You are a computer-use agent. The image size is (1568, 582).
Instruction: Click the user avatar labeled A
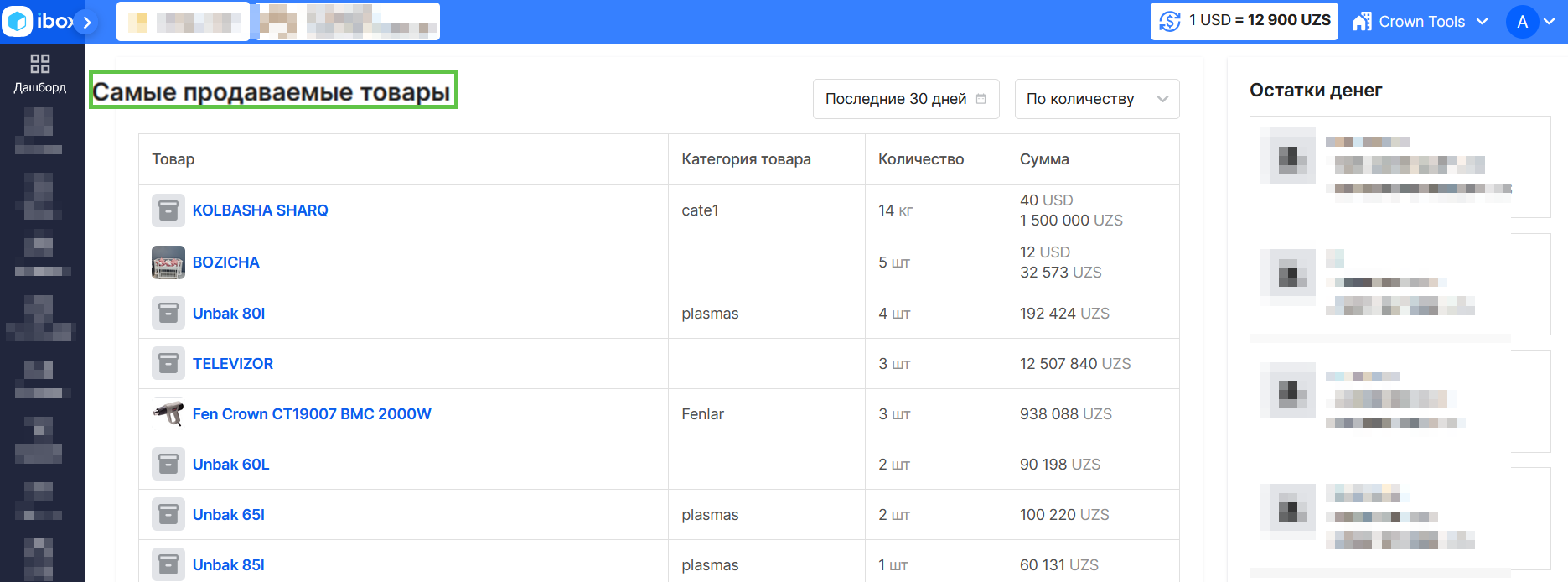pos(1523,22)
